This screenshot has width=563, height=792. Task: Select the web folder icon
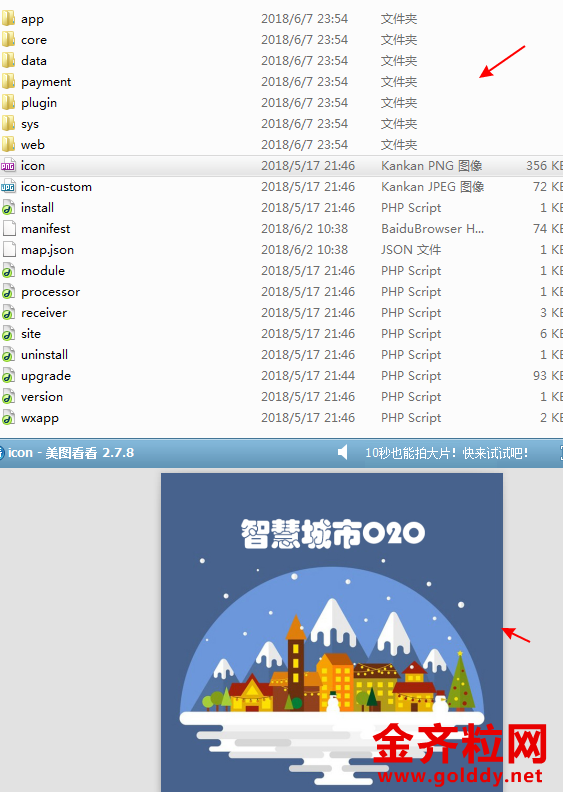coord(8,144)
